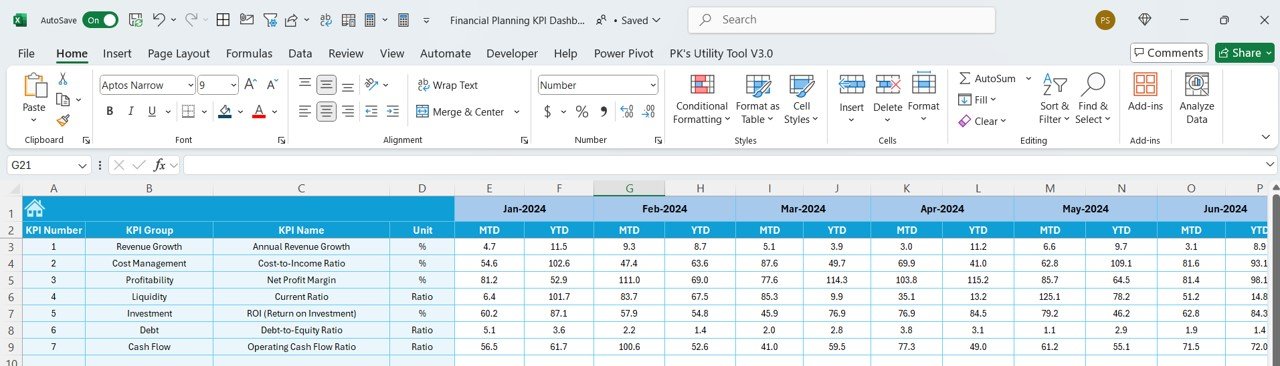Apply the Comma Style

[x=604, y=112]
